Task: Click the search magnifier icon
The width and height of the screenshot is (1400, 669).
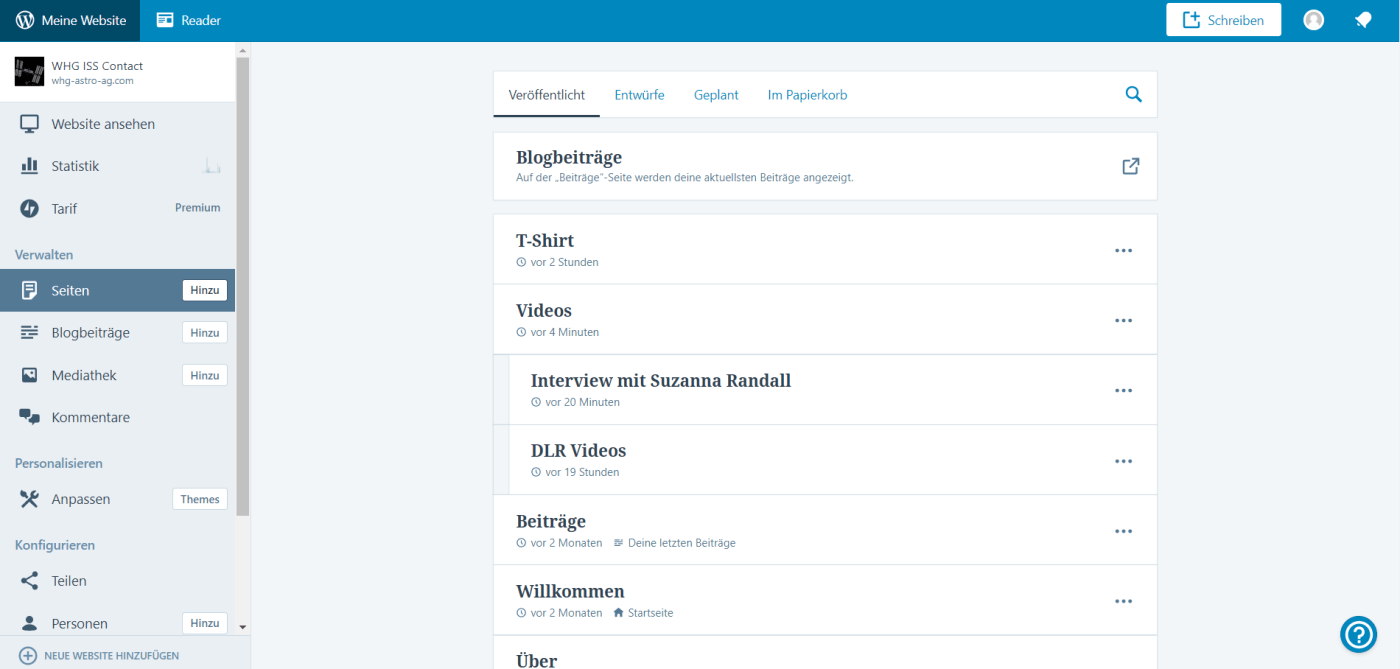Action: pyautogui.click(x=1133, y=94)
